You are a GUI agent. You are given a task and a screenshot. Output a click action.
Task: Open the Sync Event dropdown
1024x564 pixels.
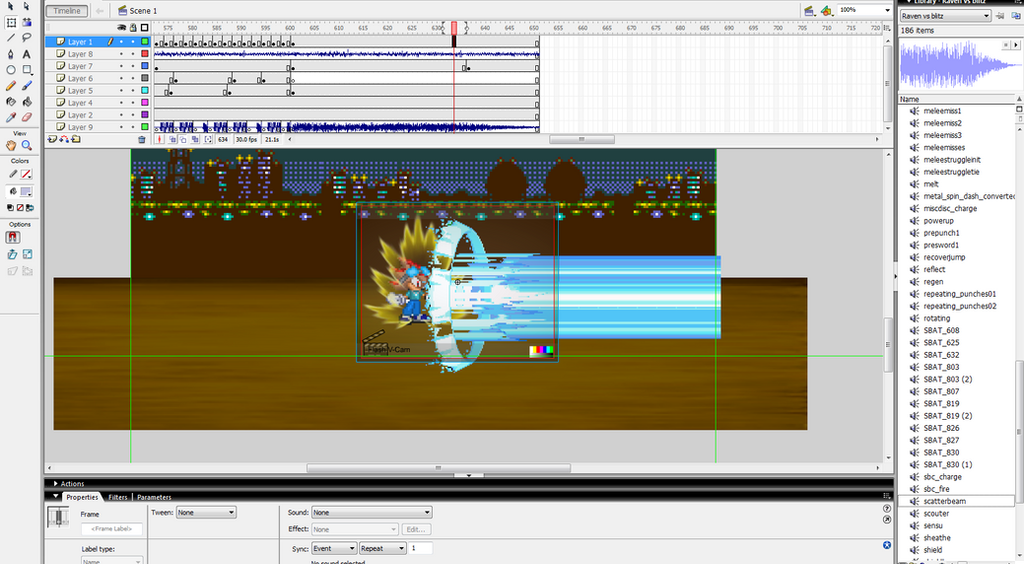334,548
